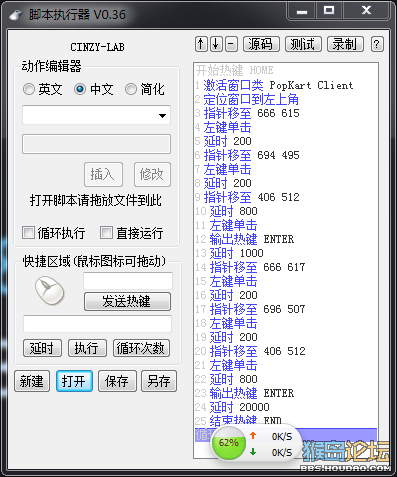Click the 修改 modify button
Screen dimensions: 397x477
coord(152,174)
